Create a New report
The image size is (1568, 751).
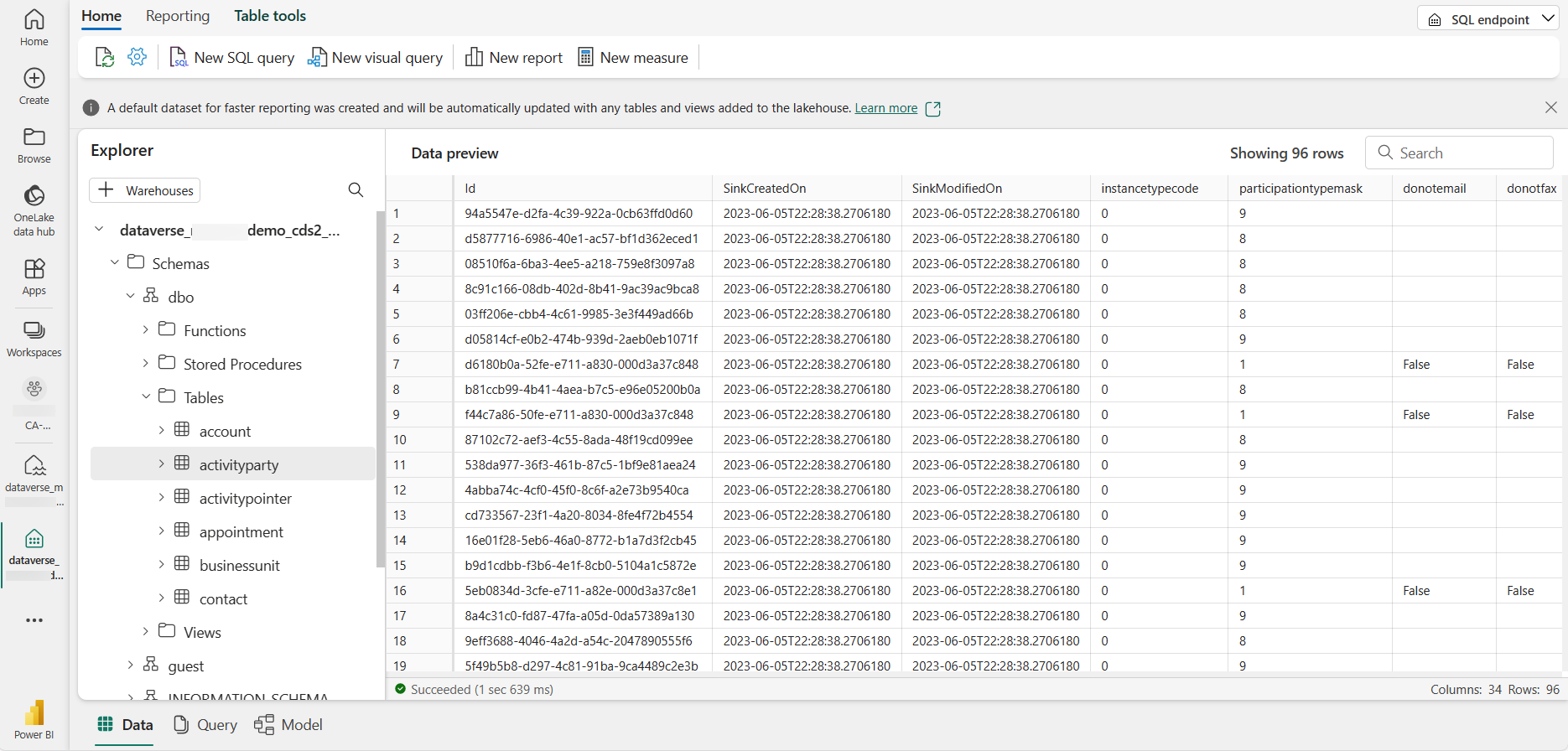(x=513, y=57)
